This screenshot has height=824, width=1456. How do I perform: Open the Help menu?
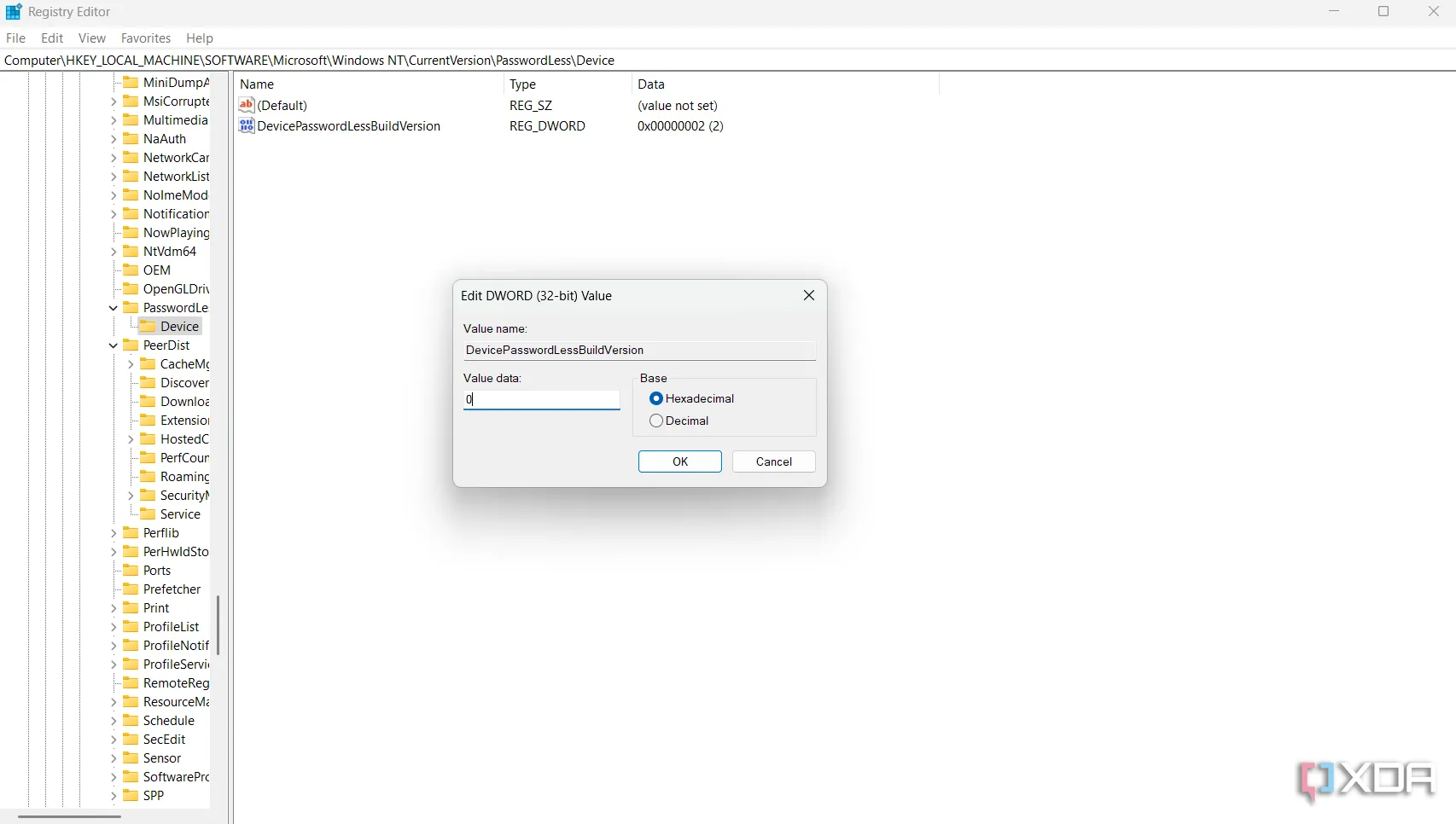[200, 38]
